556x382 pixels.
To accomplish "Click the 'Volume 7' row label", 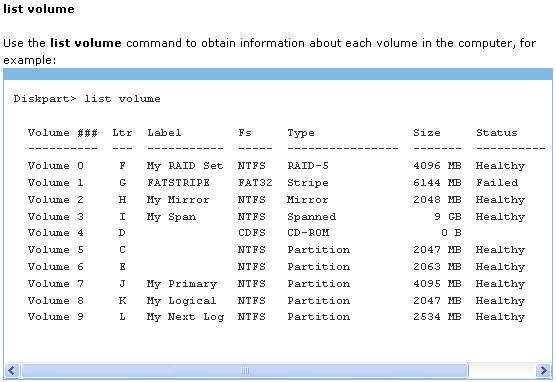I will click(x=56, y=284).
